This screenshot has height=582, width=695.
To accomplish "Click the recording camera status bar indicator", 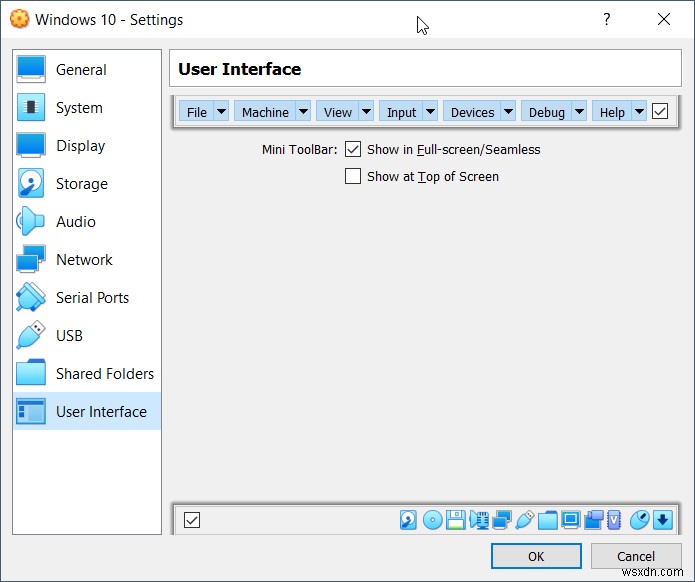I will click(x=594, y=520).
